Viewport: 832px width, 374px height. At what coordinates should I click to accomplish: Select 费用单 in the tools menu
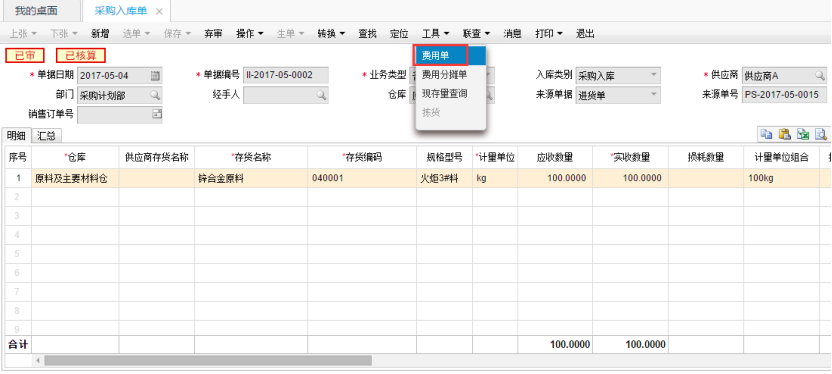[450, 56]
